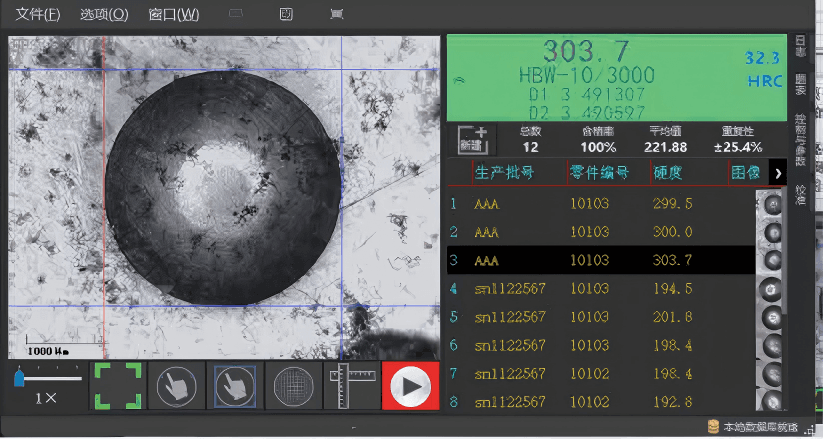Click the zoom slider handle
The width and height of the screenshot is (823, 439).
19,378
